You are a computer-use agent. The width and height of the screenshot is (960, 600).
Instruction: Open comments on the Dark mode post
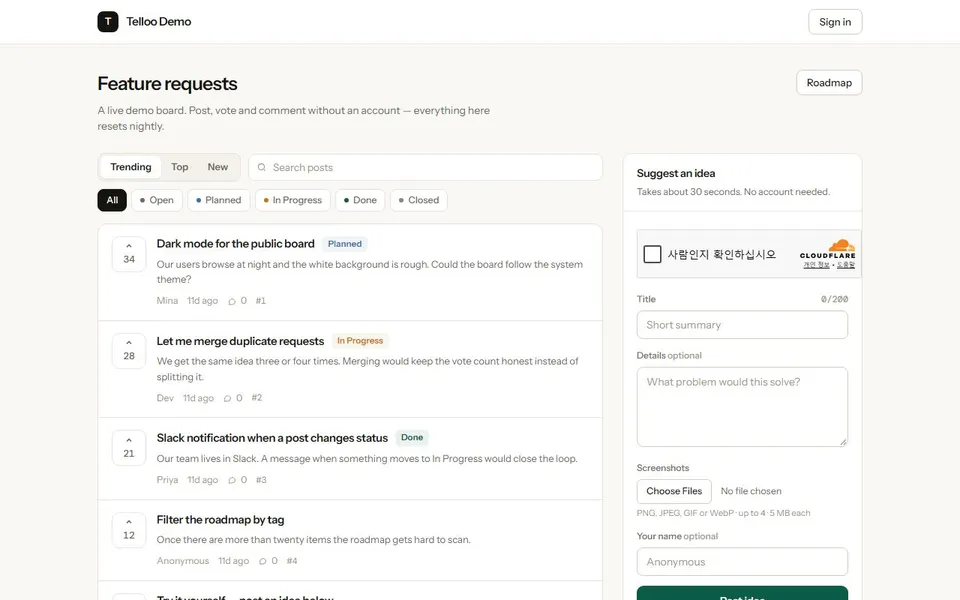pyautogui.click(x=237, y=301)
